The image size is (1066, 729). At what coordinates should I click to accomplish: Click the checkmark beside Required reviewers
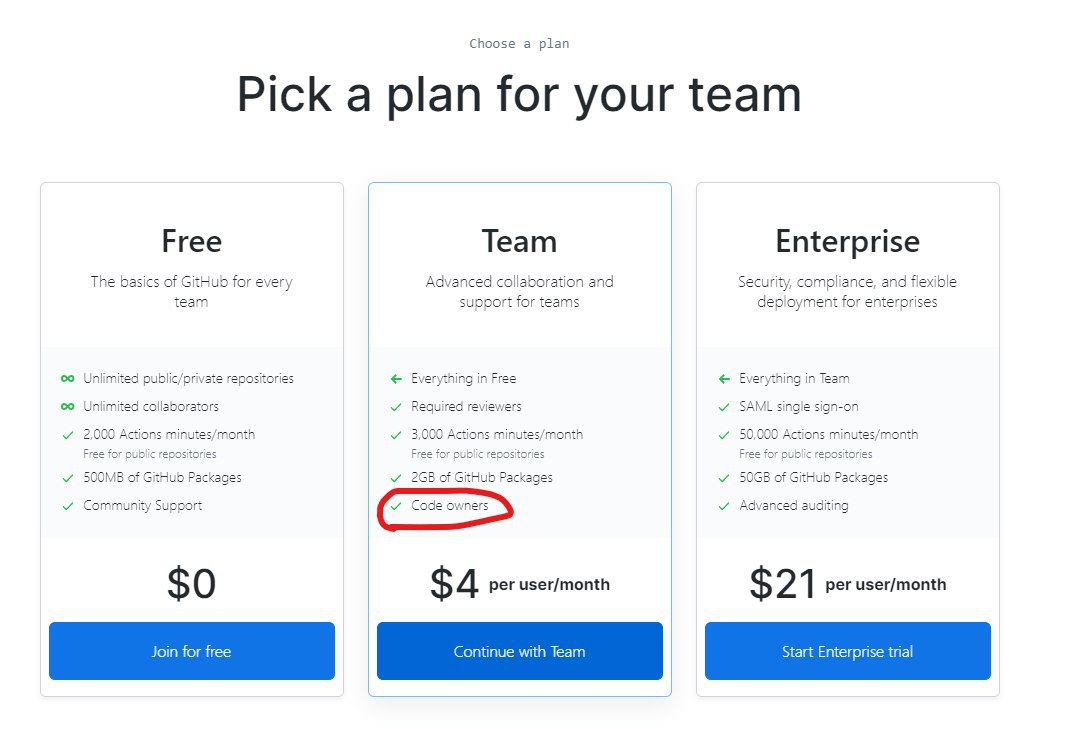(396, 407)
